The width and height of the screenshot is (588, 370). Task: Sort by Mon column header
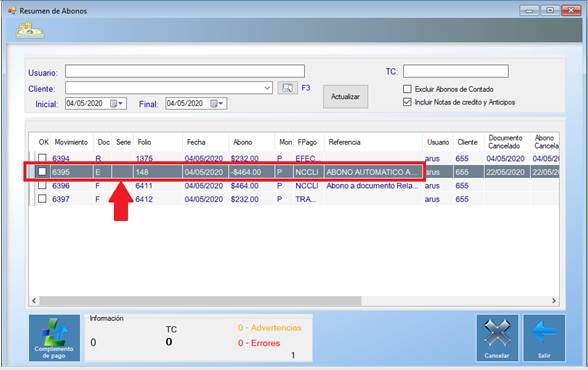point(285,142)
